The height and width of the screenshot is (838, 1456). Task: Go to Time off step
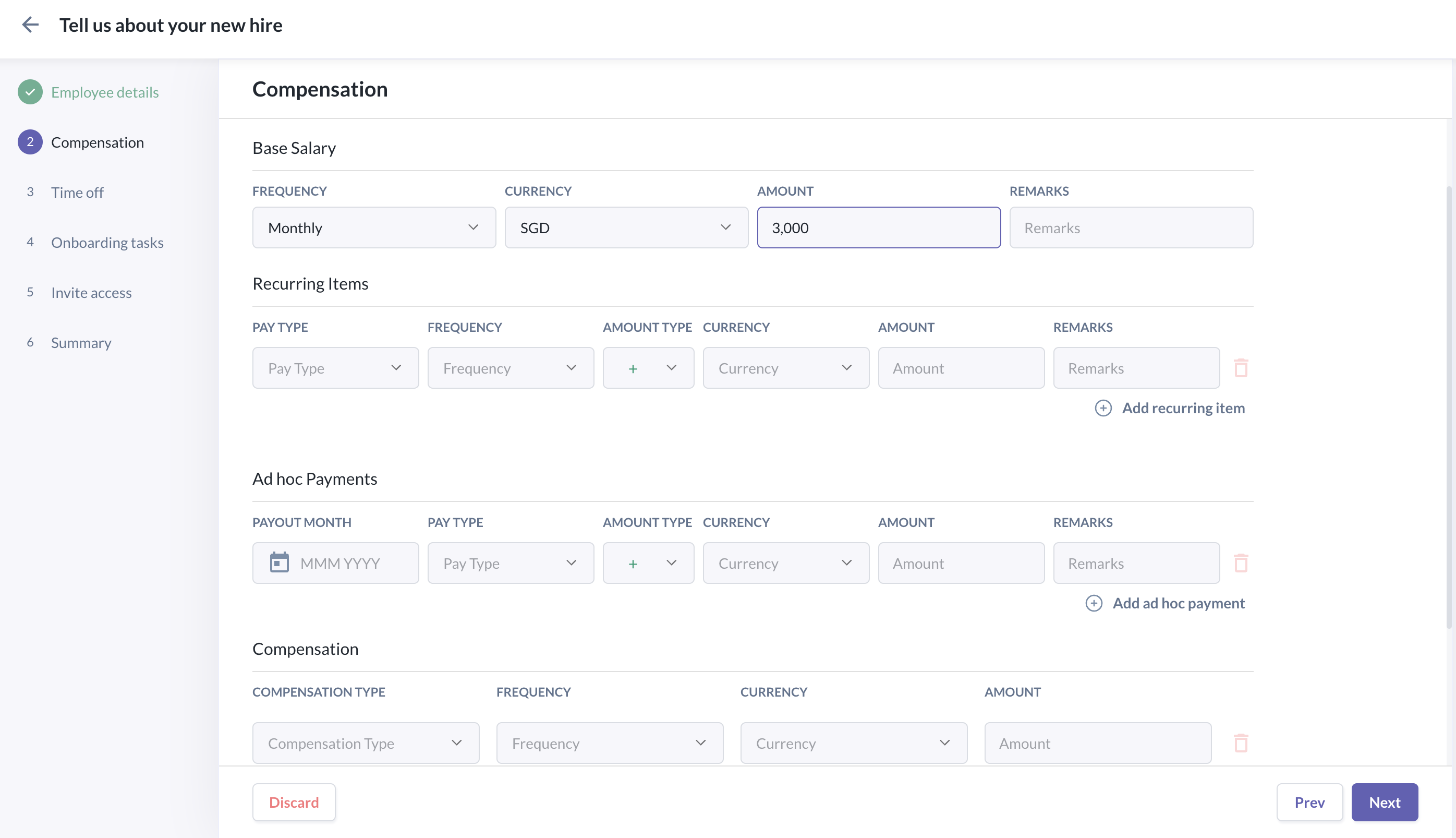pos(77,192)
